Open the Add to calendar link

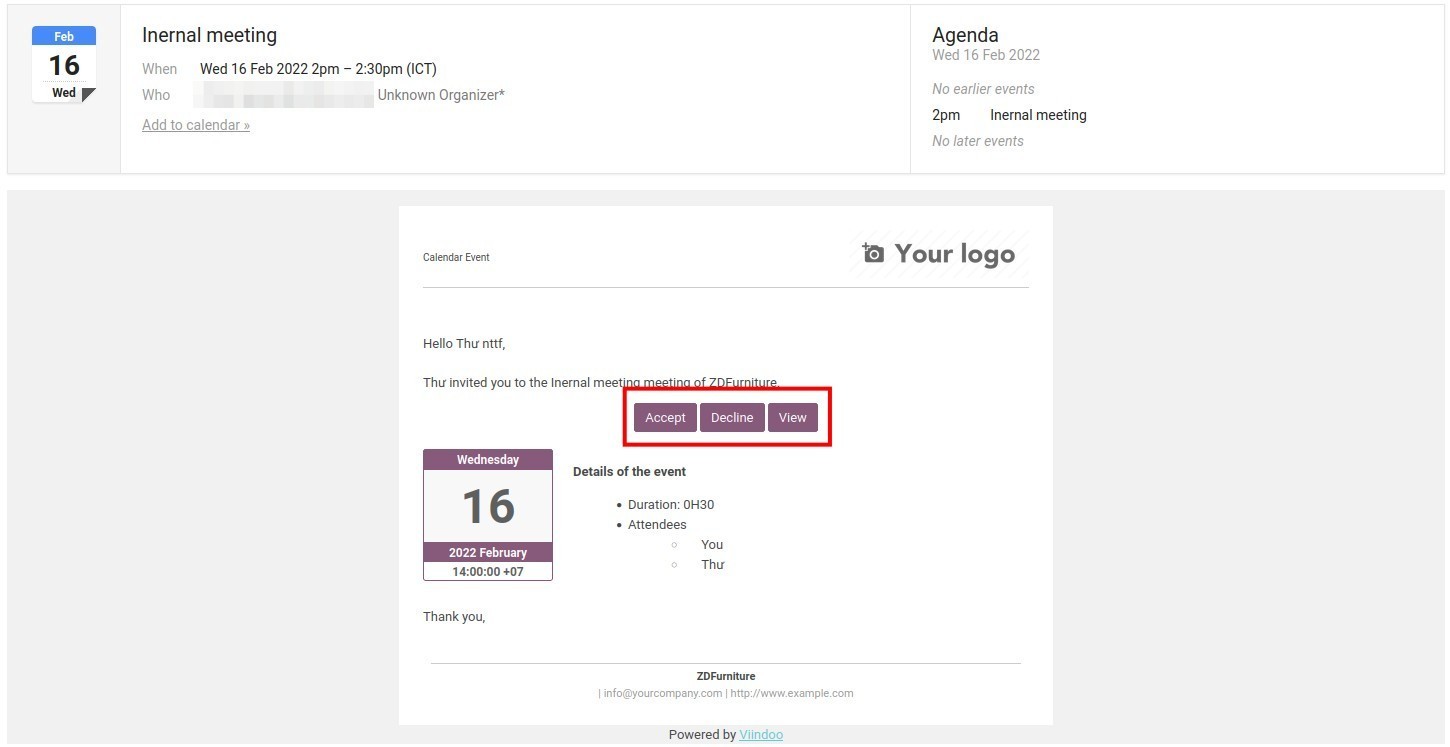(196, 125)
